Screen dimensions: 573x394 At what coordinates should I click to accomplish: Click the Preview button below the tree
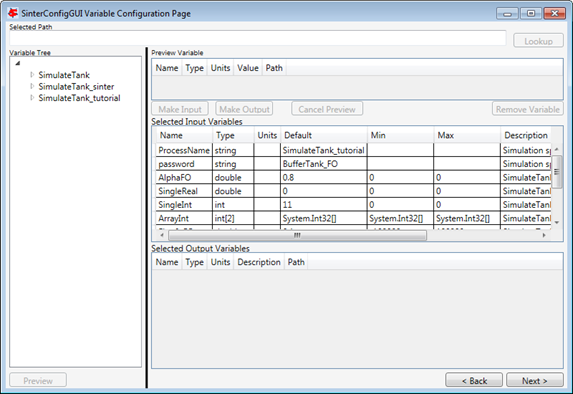(x=38, y=380)
